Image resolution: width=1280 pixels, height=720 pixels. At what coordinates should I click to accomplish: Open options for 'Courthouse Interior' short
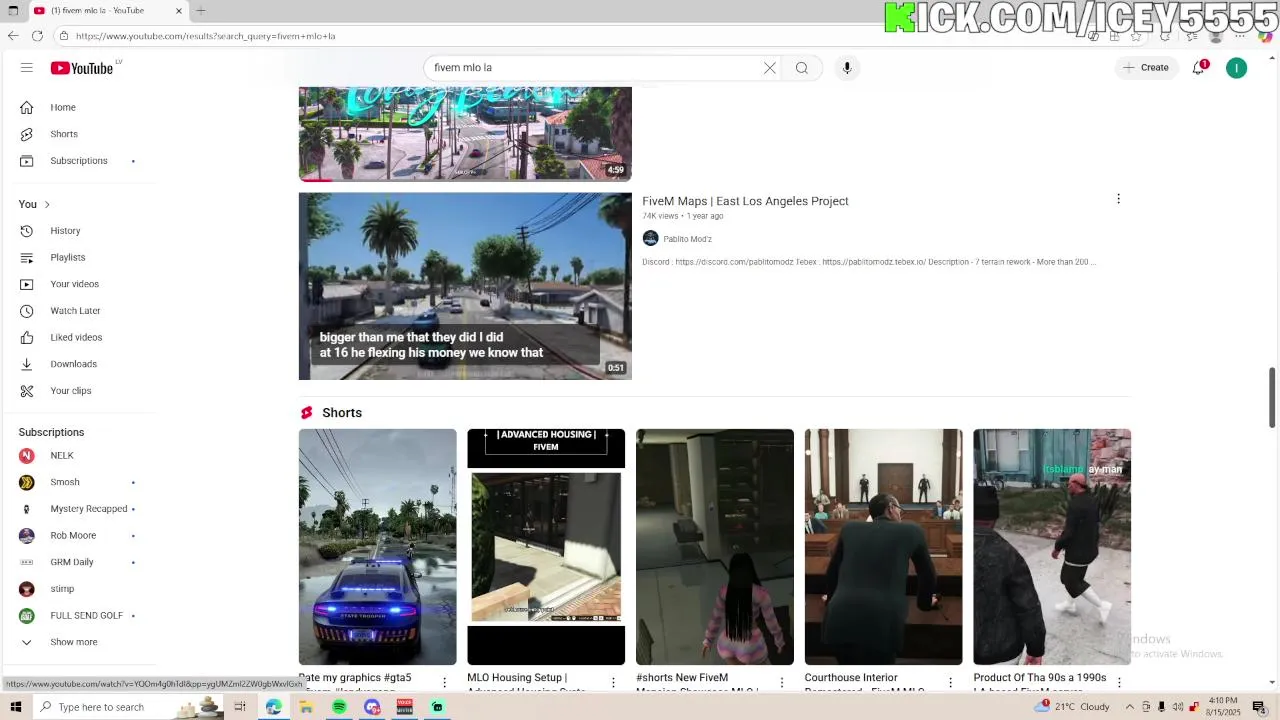tap(950, 682)
